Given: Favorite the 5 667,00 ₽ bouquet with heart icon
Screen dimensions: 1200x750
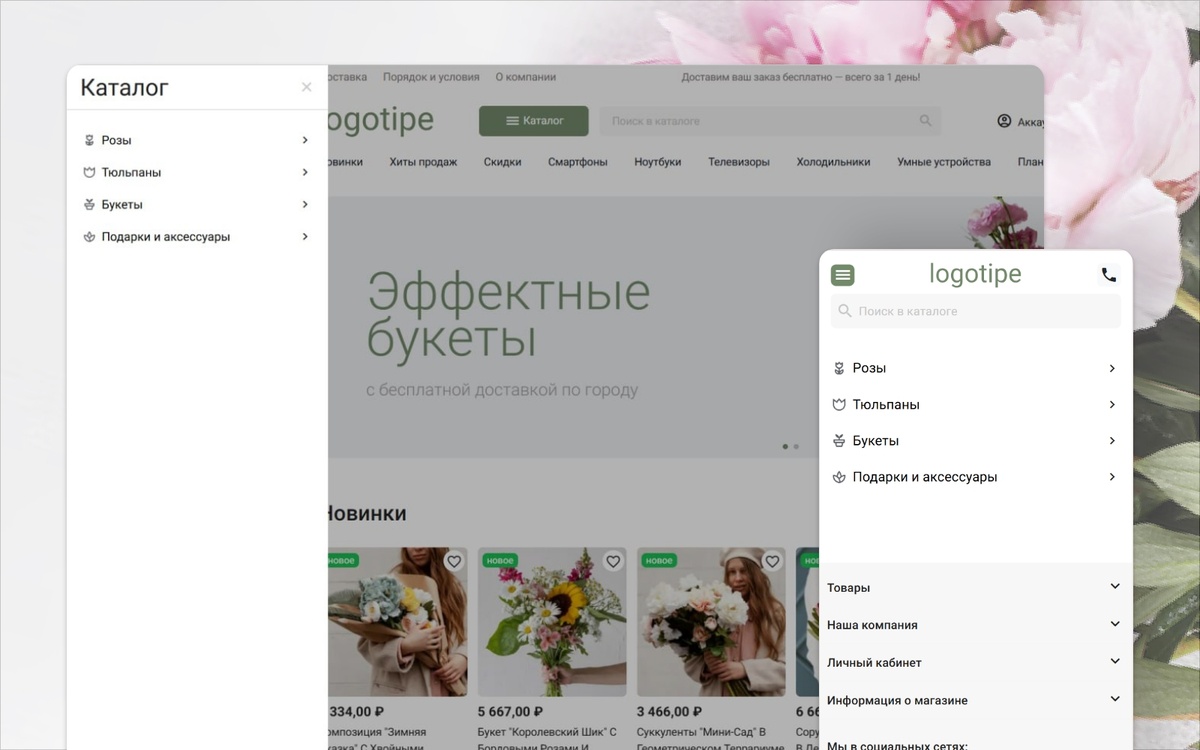Looking at the screenshot, I should pyautogui.click(x=613, y=562).
